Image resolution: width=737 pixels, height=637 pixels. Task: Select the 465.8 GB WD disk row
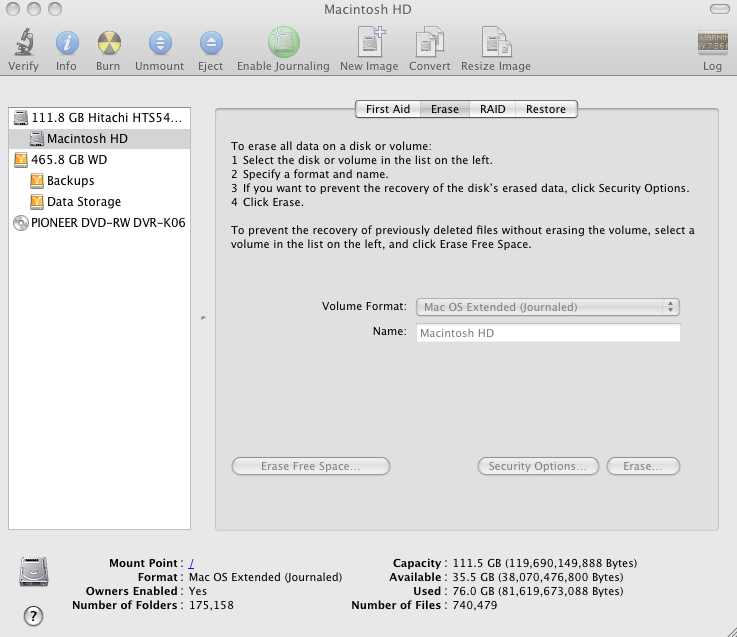[100, 160]
